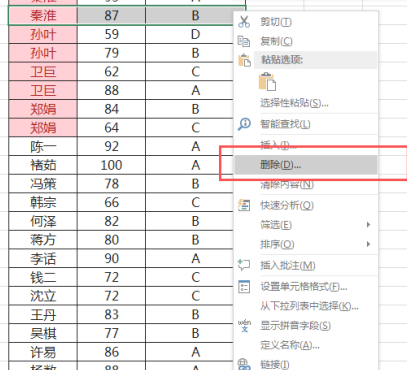The height and width of the screenshot is (370, 407).
Task: Select 删除(D)... in the context menu
Action: click(x=306, y=165)
